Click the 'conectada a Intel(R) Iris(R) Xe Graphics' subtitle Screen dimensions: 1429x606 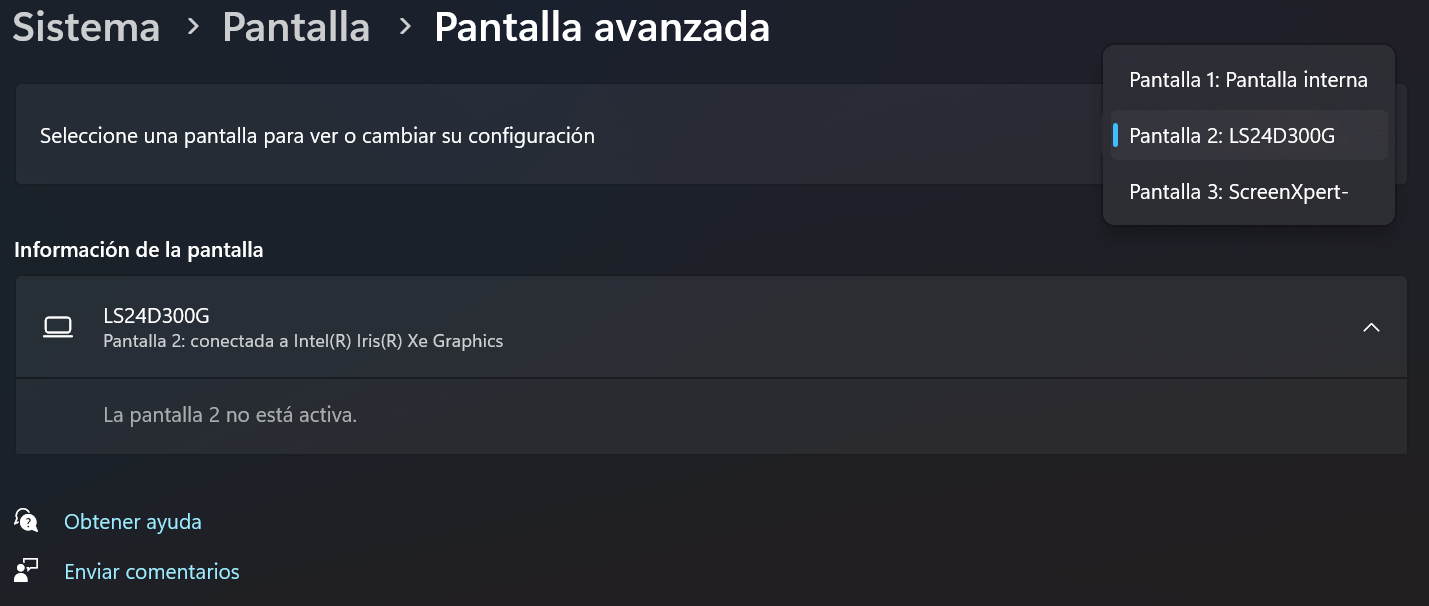pyautogui.click(x=303, y=341)
